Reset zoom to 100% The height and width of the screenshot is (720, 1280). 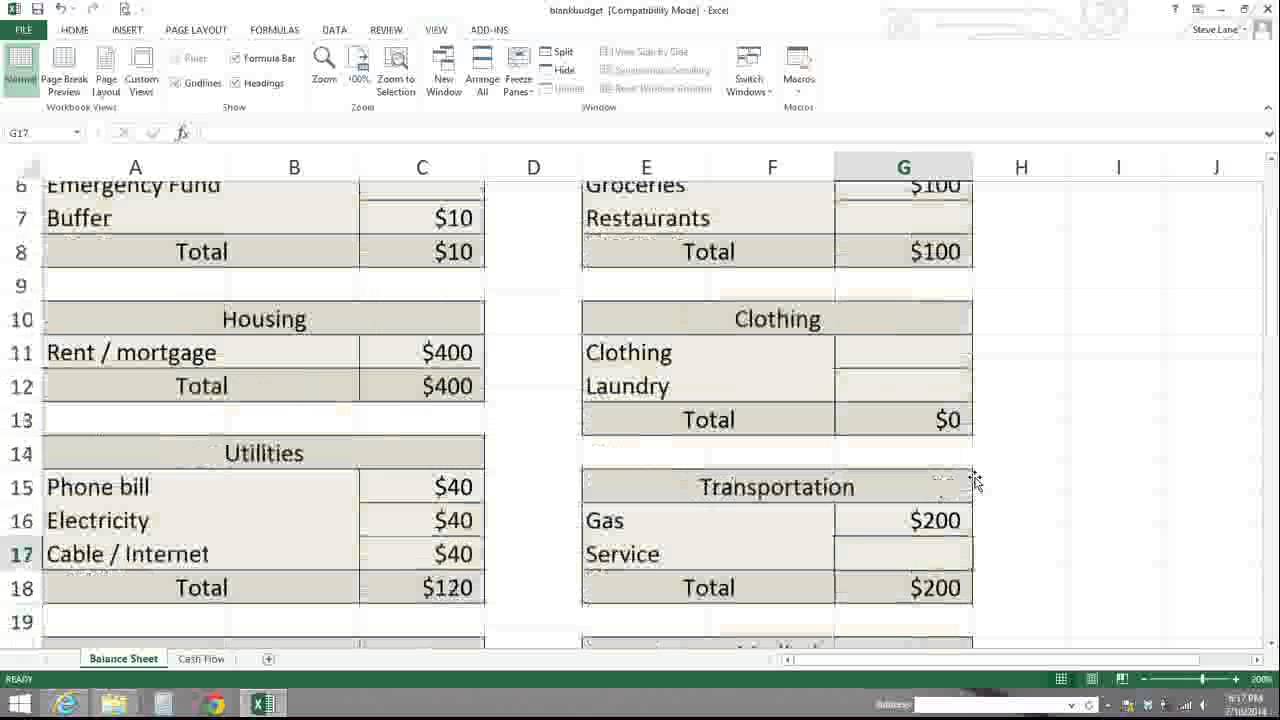(x=359, y=66)
